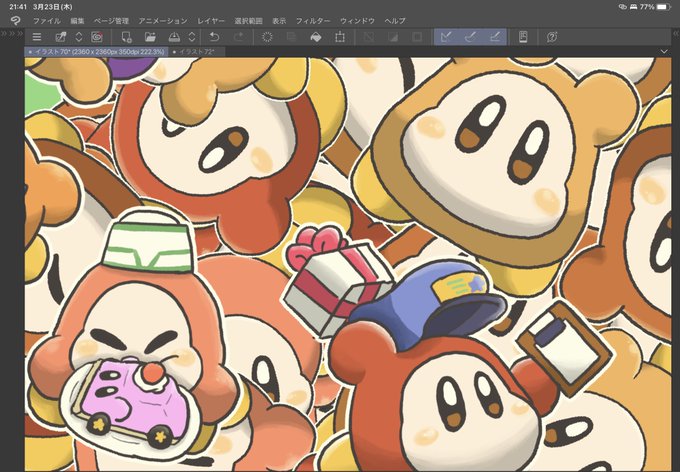The height and width of the screenshot is (472, 680).
Task: Open the 編集 menu
Action: [x=77, y=20]
